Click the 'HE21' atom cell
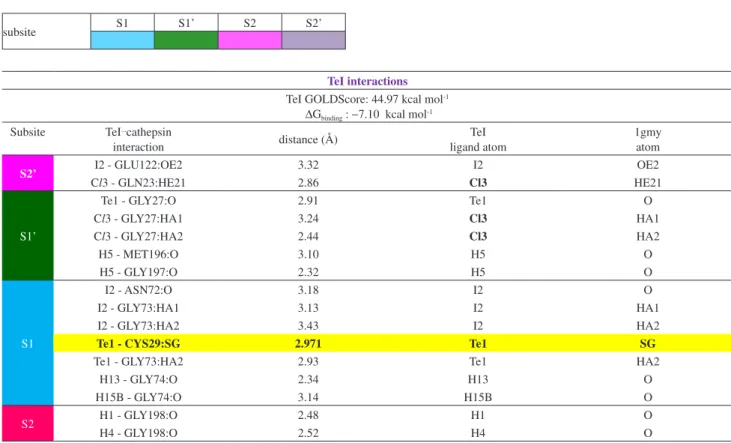This screenshot has height=443, width=731. pyautogui.click(x=648, y=183)
